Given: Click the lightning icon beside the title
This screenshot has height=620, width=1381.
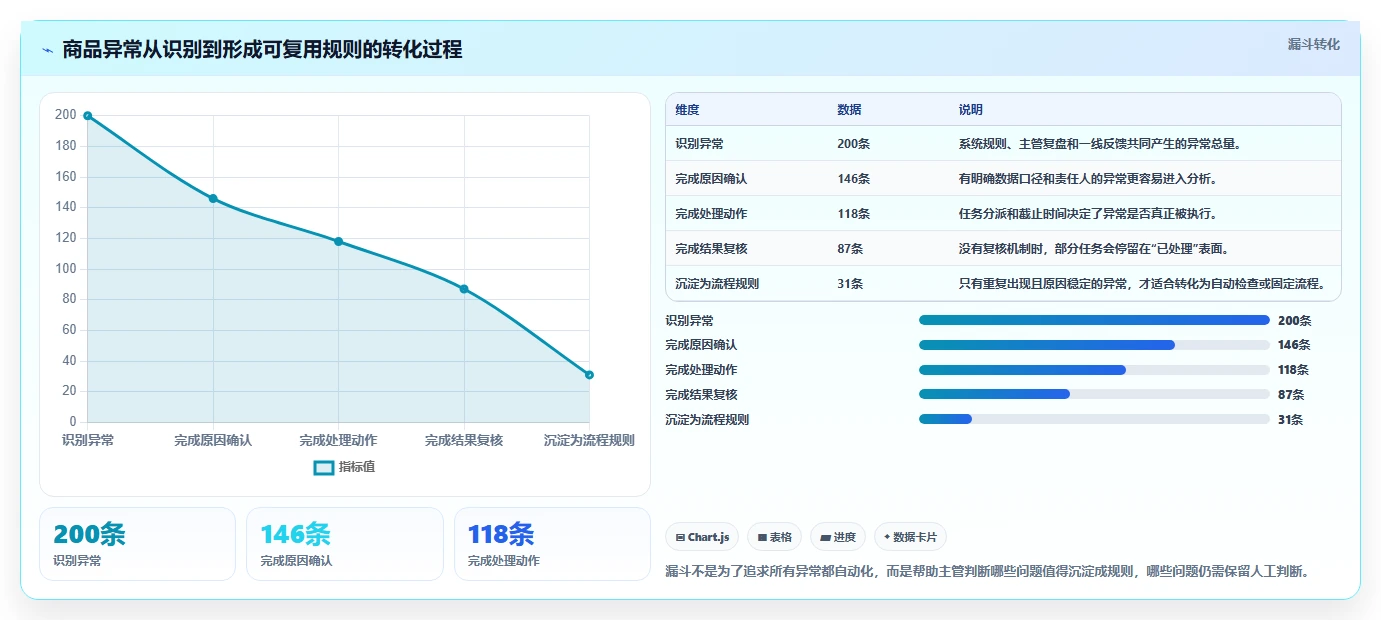Looking at the screenshot, I should pyautogui.click(x=48, y=50).
